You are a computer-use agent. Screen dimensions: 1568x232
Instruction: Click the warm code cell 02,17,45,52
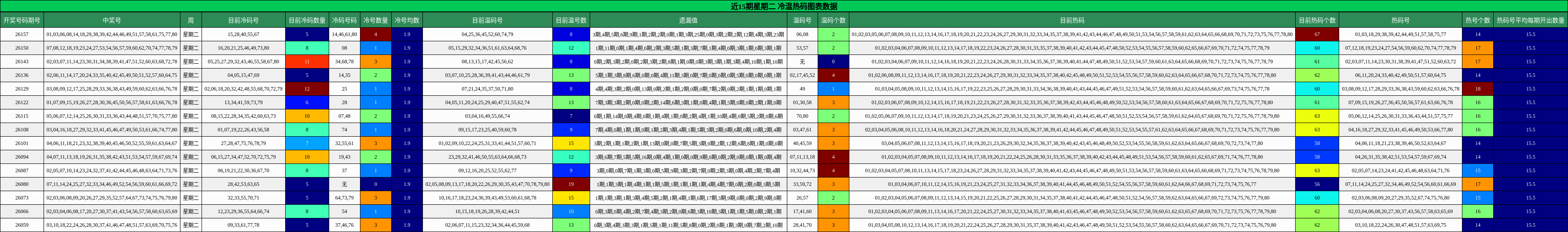tap(802, 75)
